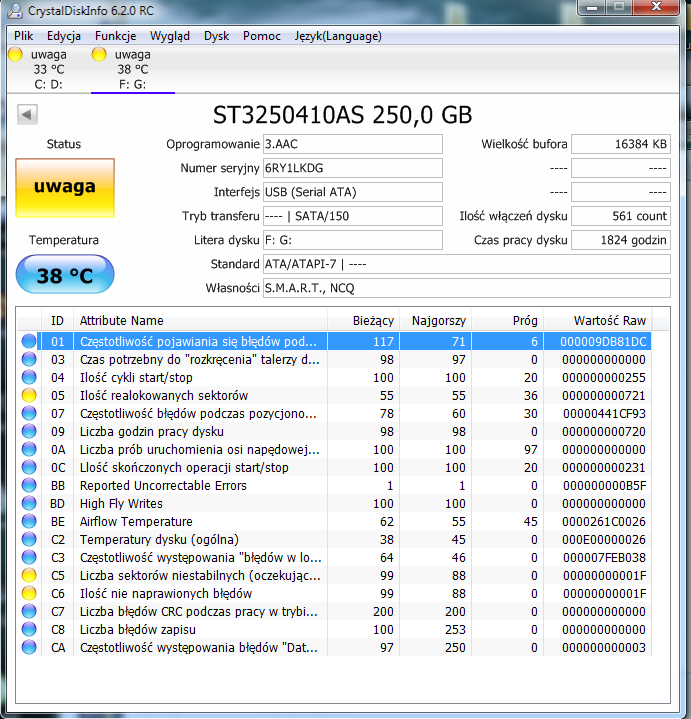Select row 'Ilość realokowanych sektorów'

(335, 395)
